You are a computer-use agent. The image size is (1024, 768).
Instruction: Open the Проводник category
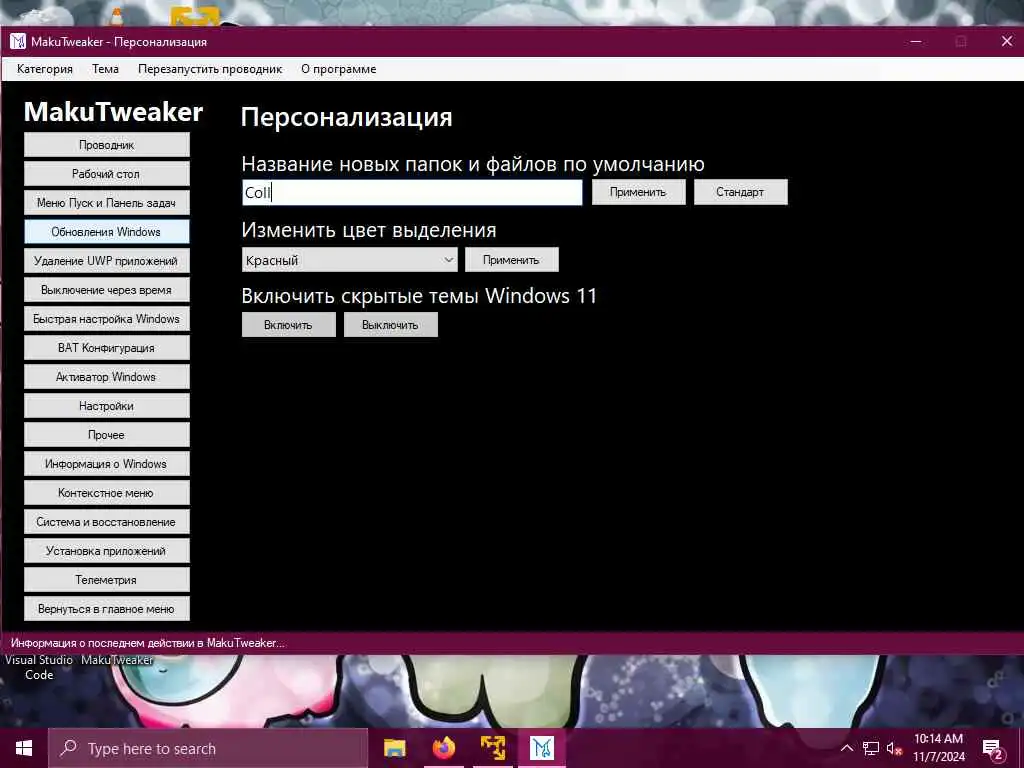pos(106,145)
